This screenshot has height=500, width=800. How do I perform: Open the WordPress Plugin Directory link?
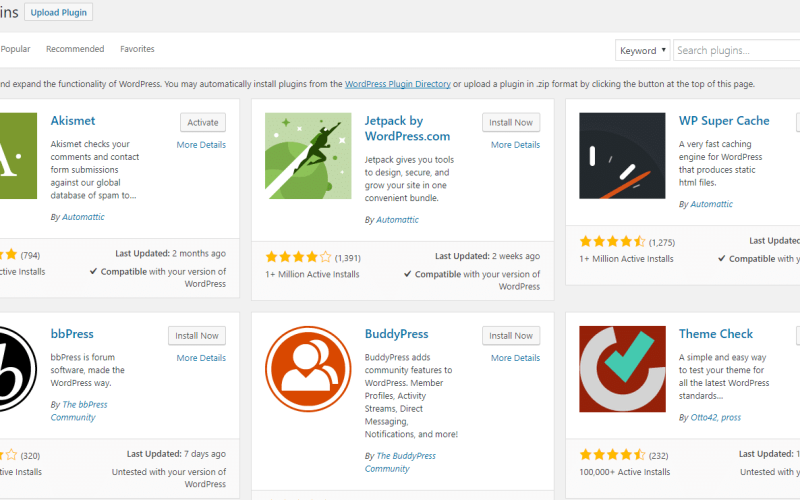(397, 84)
